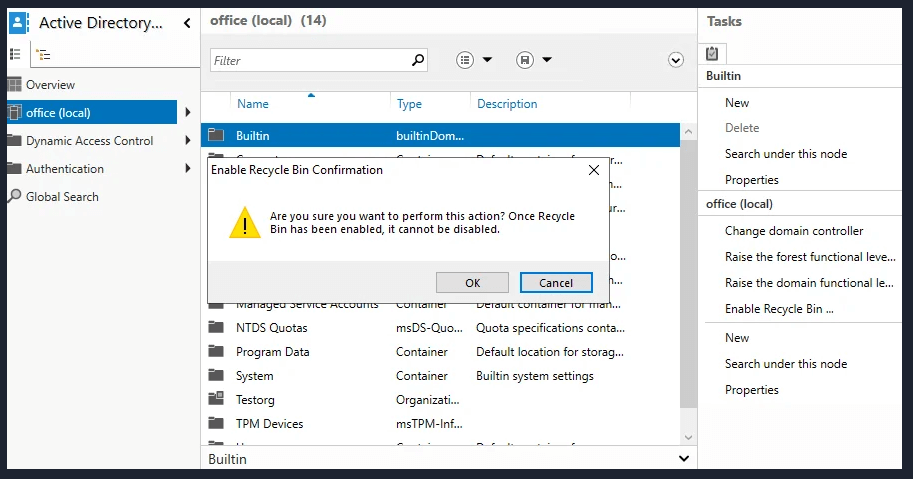This screenshot has height=479, width=913.
Task: Expand Dynamic Access Control submenu arrow
Action: pyautogui.click(x=187, y=140)
